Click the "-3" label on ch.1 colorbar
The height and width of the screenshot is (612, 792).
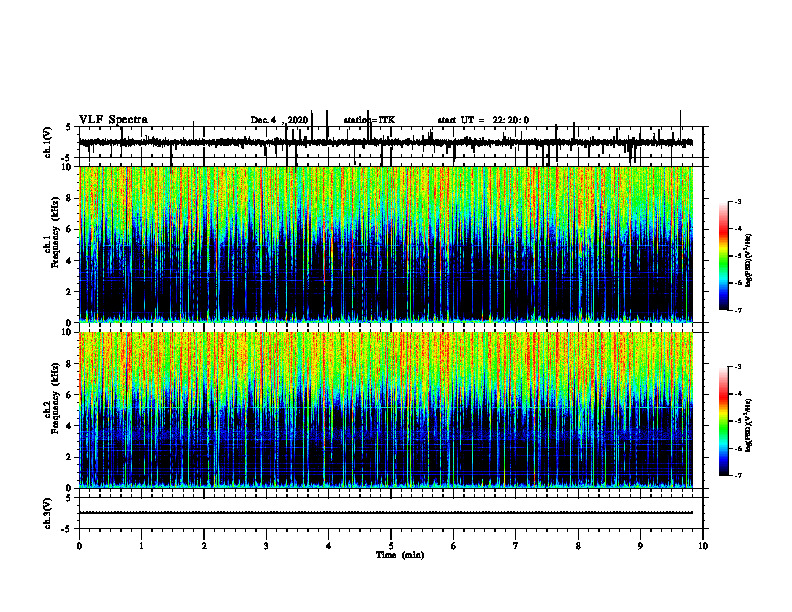pos(738,202)
